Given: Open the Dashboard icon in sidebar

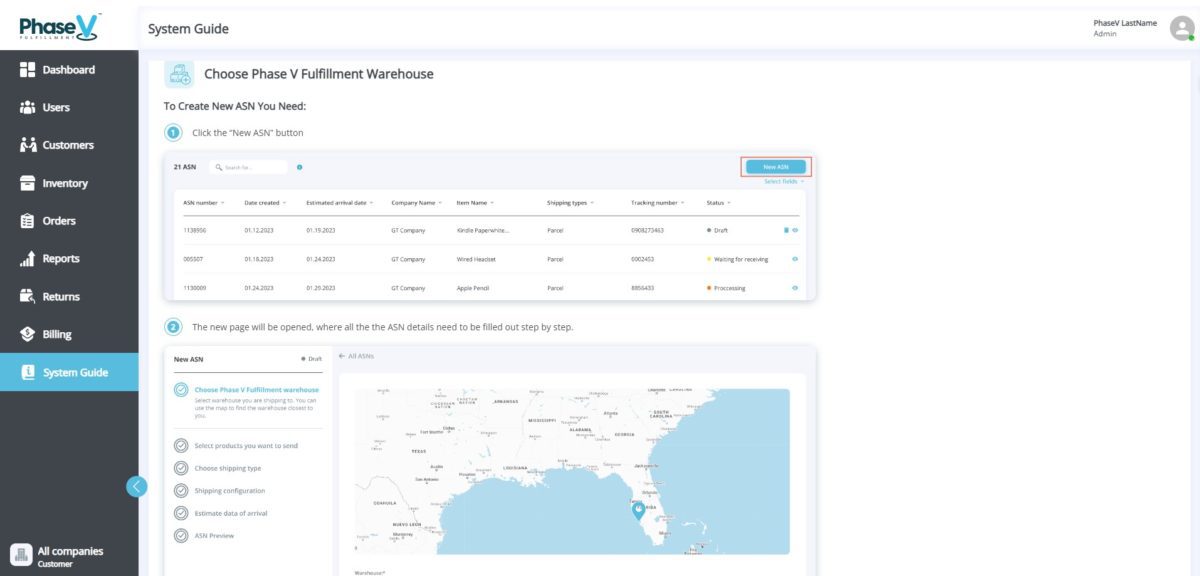Looking at the screenshot, I should coord(28,70).
